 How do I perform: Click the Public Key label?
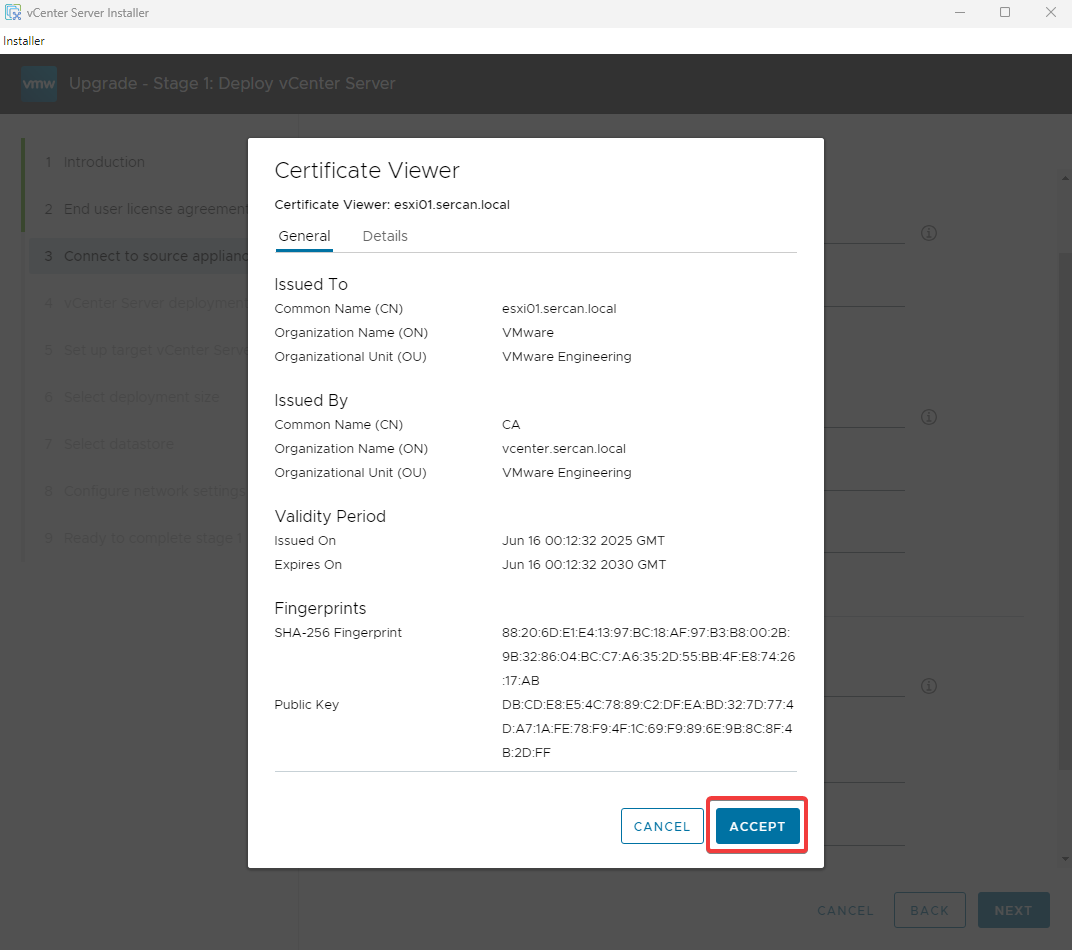[x=307, y=705]
